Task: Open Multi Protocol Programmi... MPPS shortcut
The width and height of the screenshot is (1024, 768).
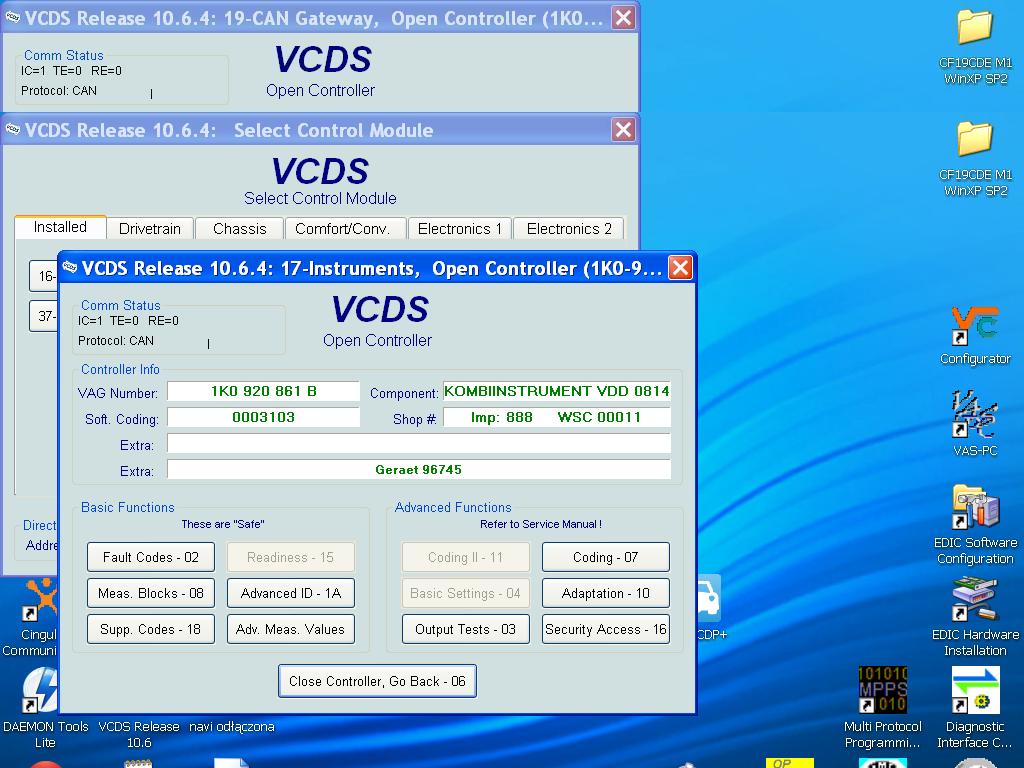Action: [x=882, y=708]
